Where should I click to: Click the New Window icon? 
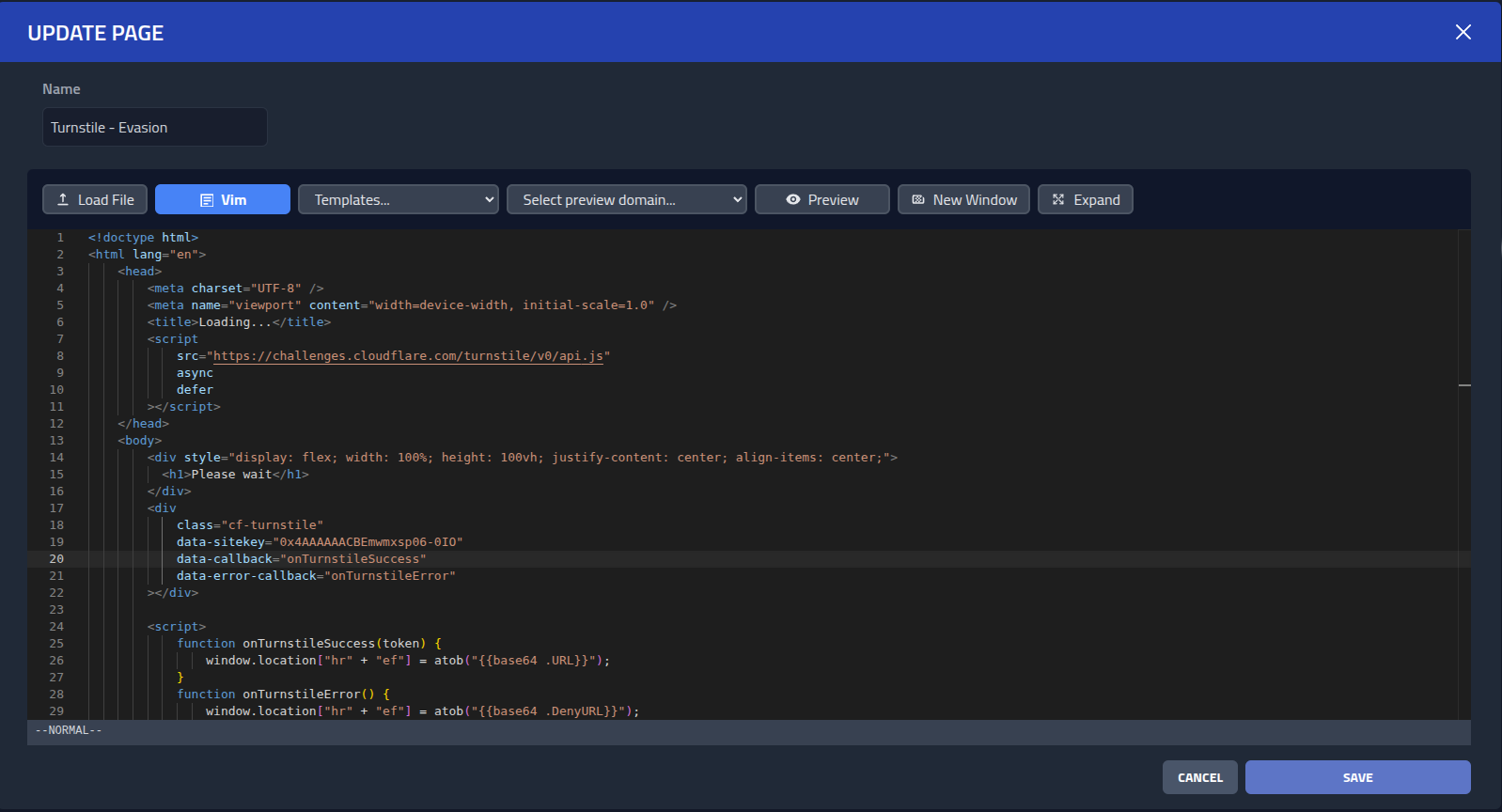(918, 199)
